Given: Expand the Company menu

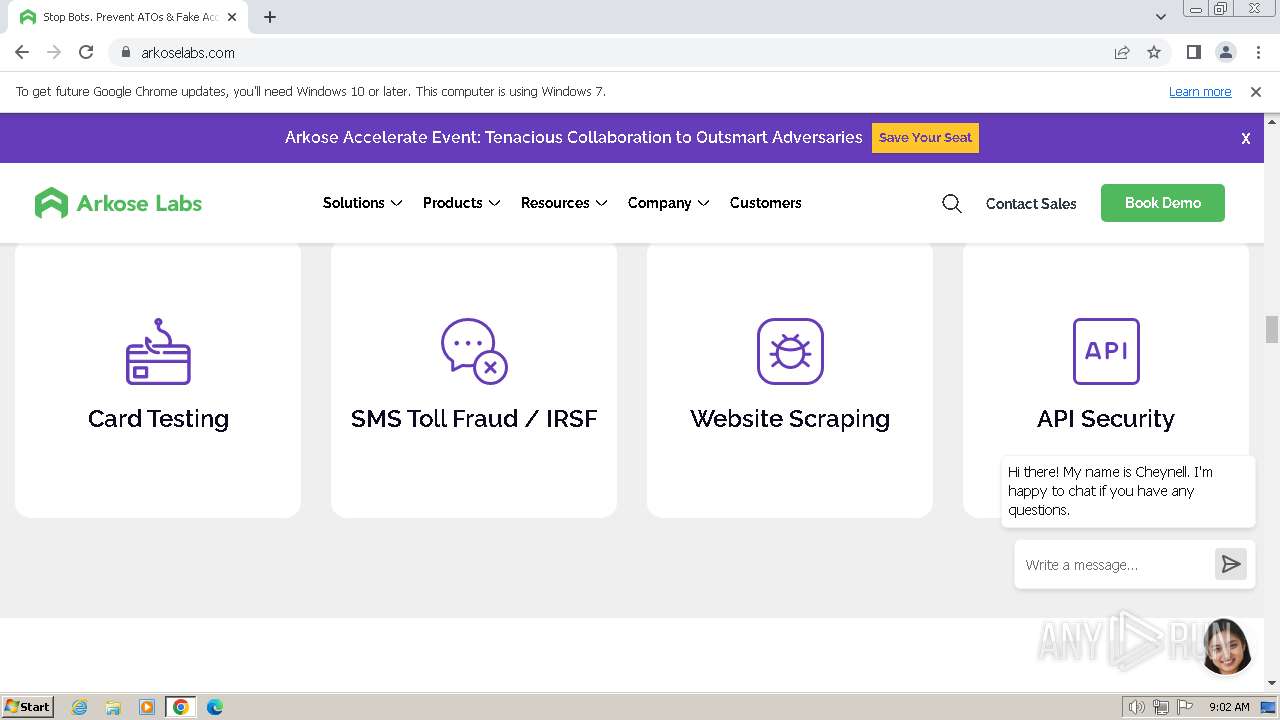Looking at the screenshot, I should [x=668, y=203].
